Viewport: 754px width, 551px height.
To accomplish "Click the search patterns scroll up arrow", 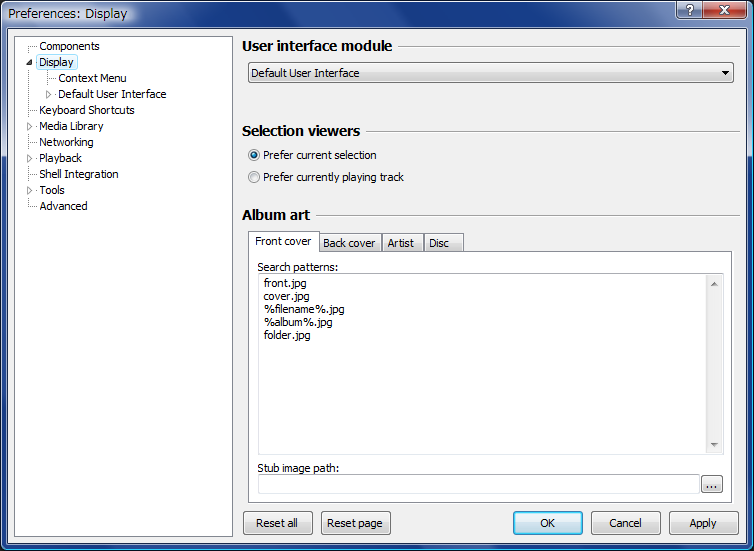I will click(714, 284).
